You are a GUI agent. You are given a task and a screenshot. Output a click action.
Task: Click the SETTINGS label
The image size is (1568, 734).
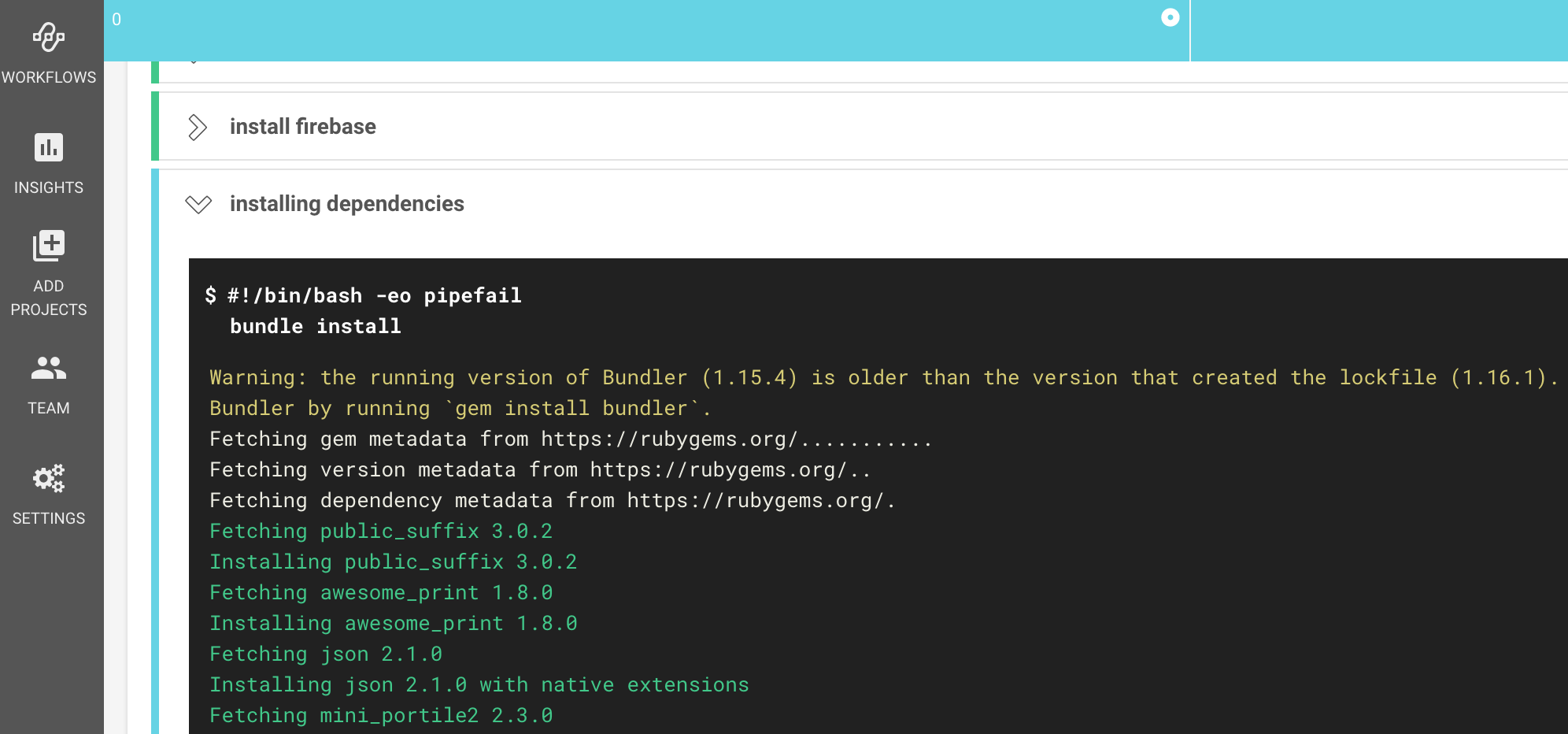tap(49, 518)
